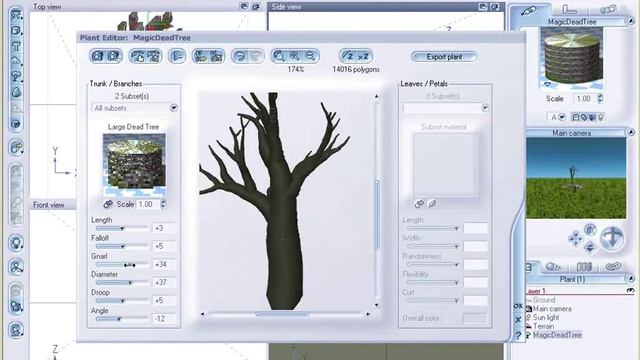The width and height of the screenshot is (640, 360).
Task: Collapse the Plant (1) layers panel
Action: click(x=631, y=279)
